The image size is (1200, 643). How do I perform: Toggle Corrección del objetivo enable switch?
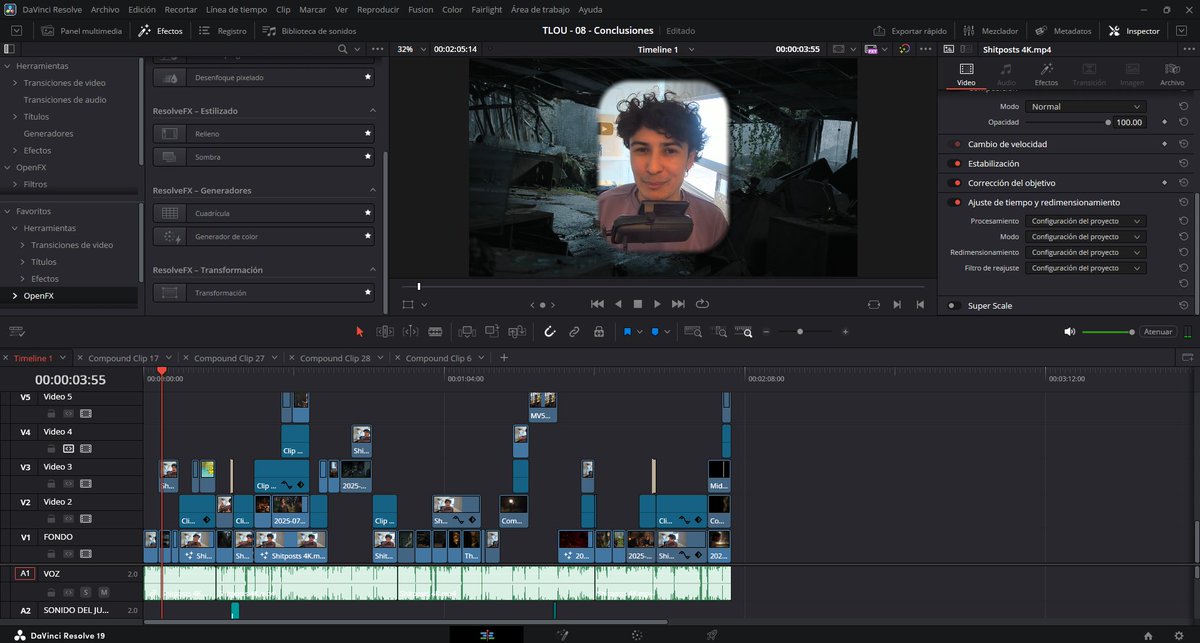(x=955, y=183)
